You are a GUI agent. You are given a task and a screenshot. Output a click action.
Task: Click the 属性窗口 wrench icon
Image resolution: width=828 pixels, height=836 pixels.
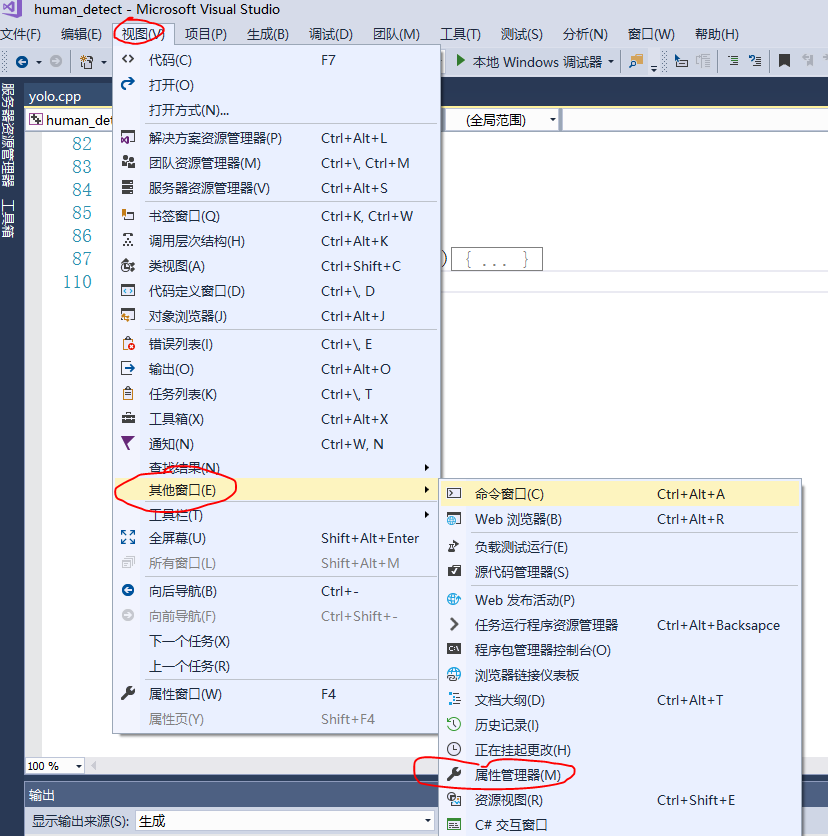click(128, 694)
